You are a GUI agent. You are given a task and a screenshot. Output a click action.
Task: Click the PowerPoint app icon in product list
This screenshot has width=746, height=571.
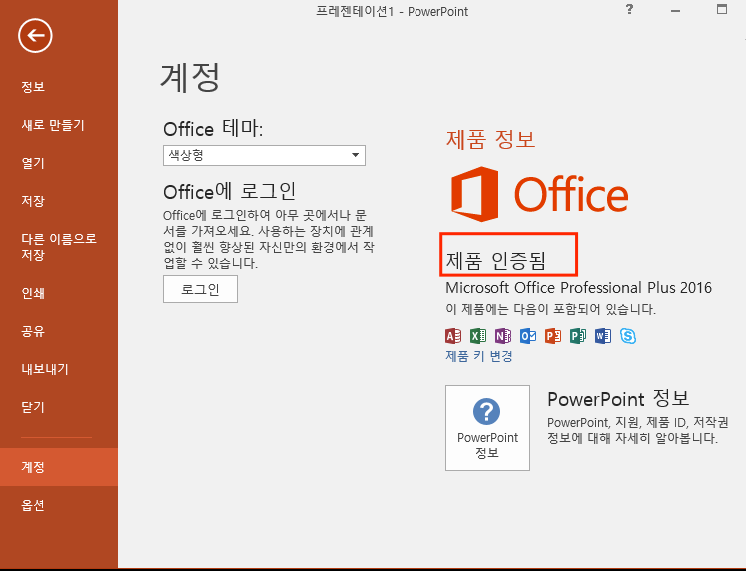(553, 336)
